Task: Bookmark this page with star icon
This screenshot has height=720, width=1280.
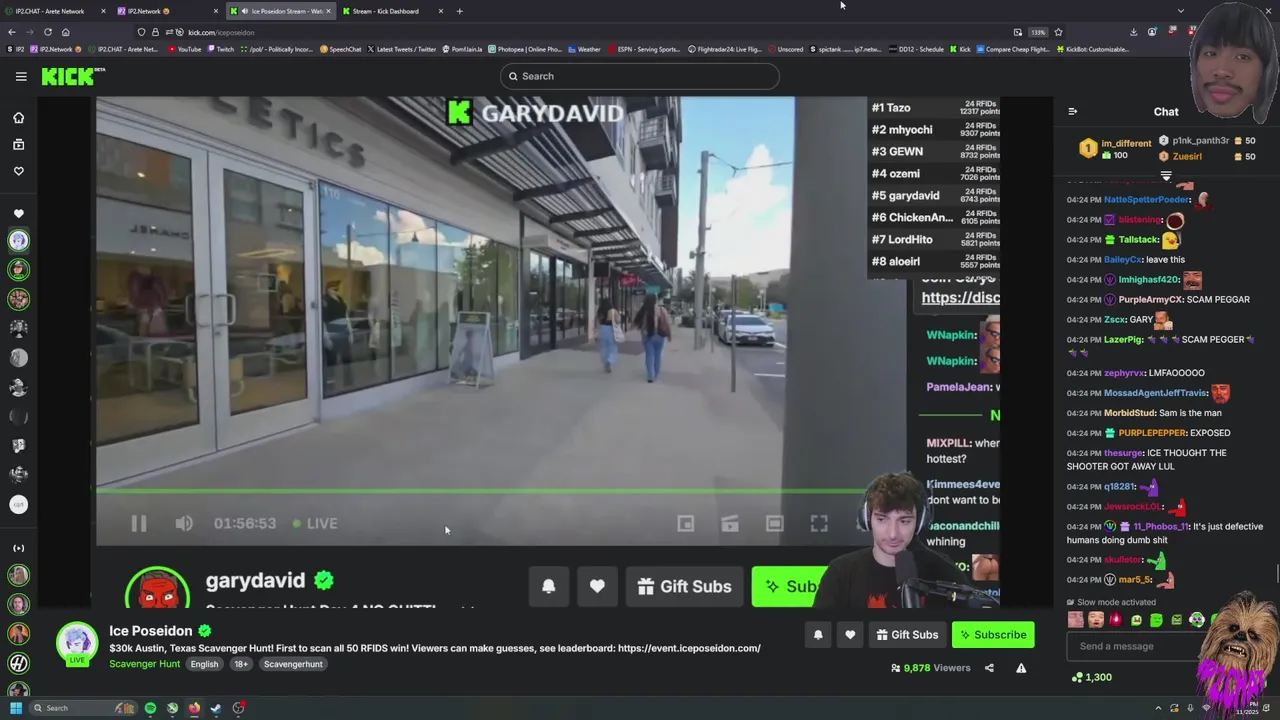Action: coord(1058,32)
